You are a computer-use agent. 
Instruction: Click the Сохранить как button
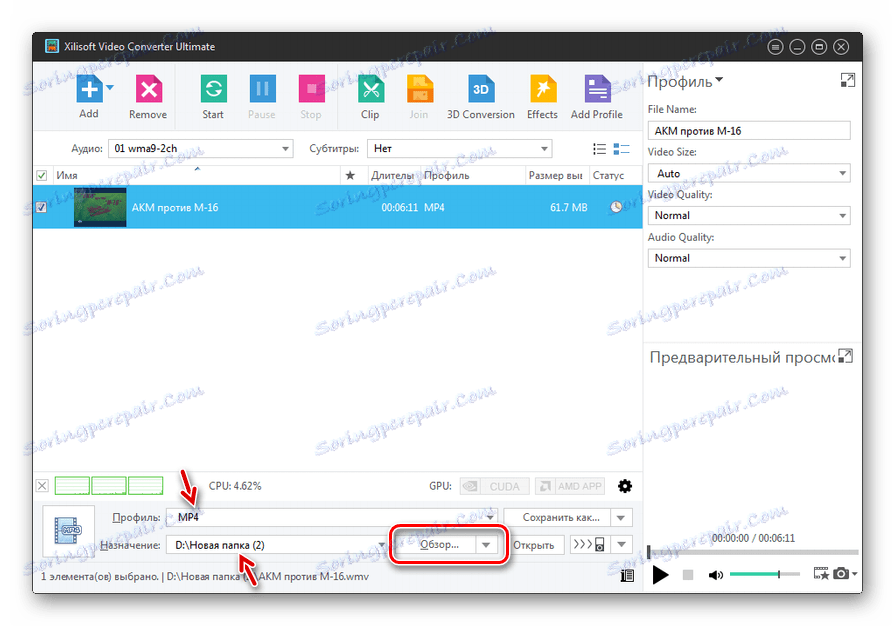[x=558, y=518]
